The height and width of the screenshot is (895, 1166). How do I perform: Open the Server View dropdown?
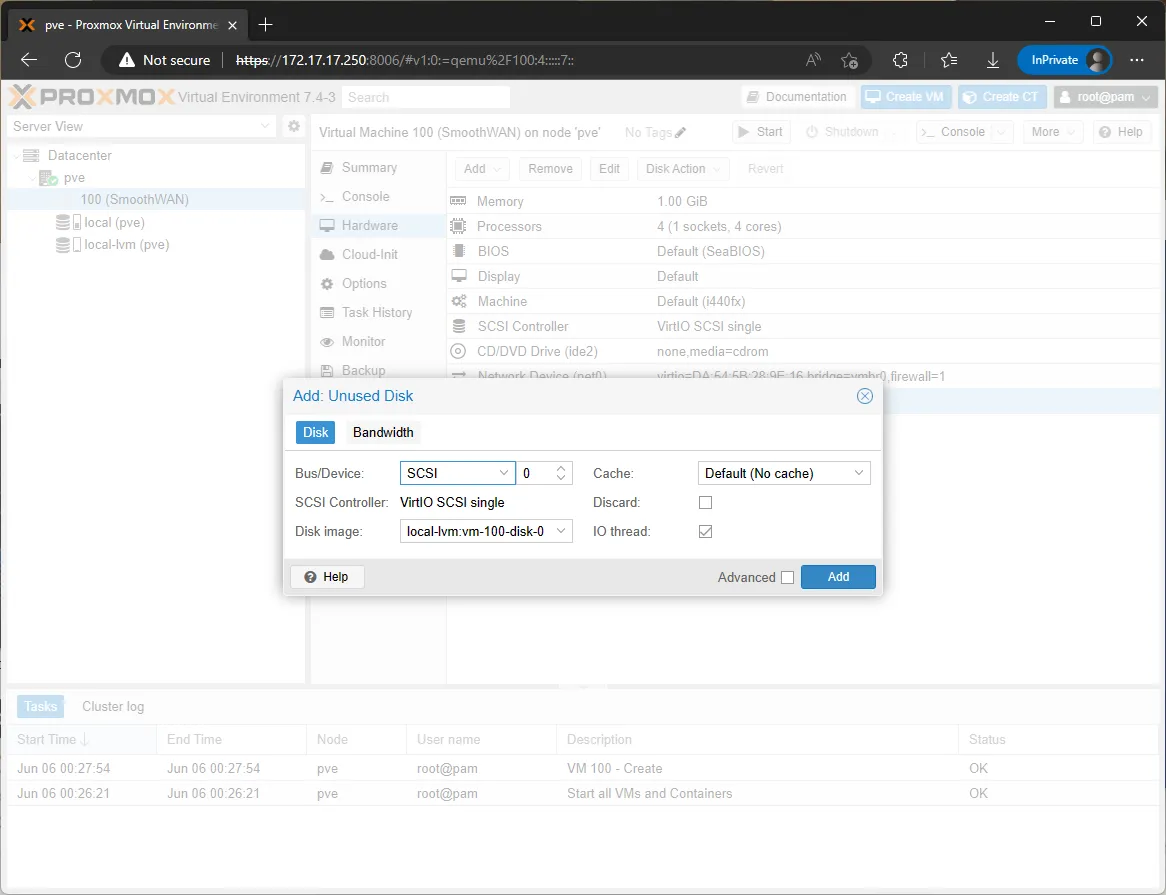pyautogui.click(x=143, y=126)
